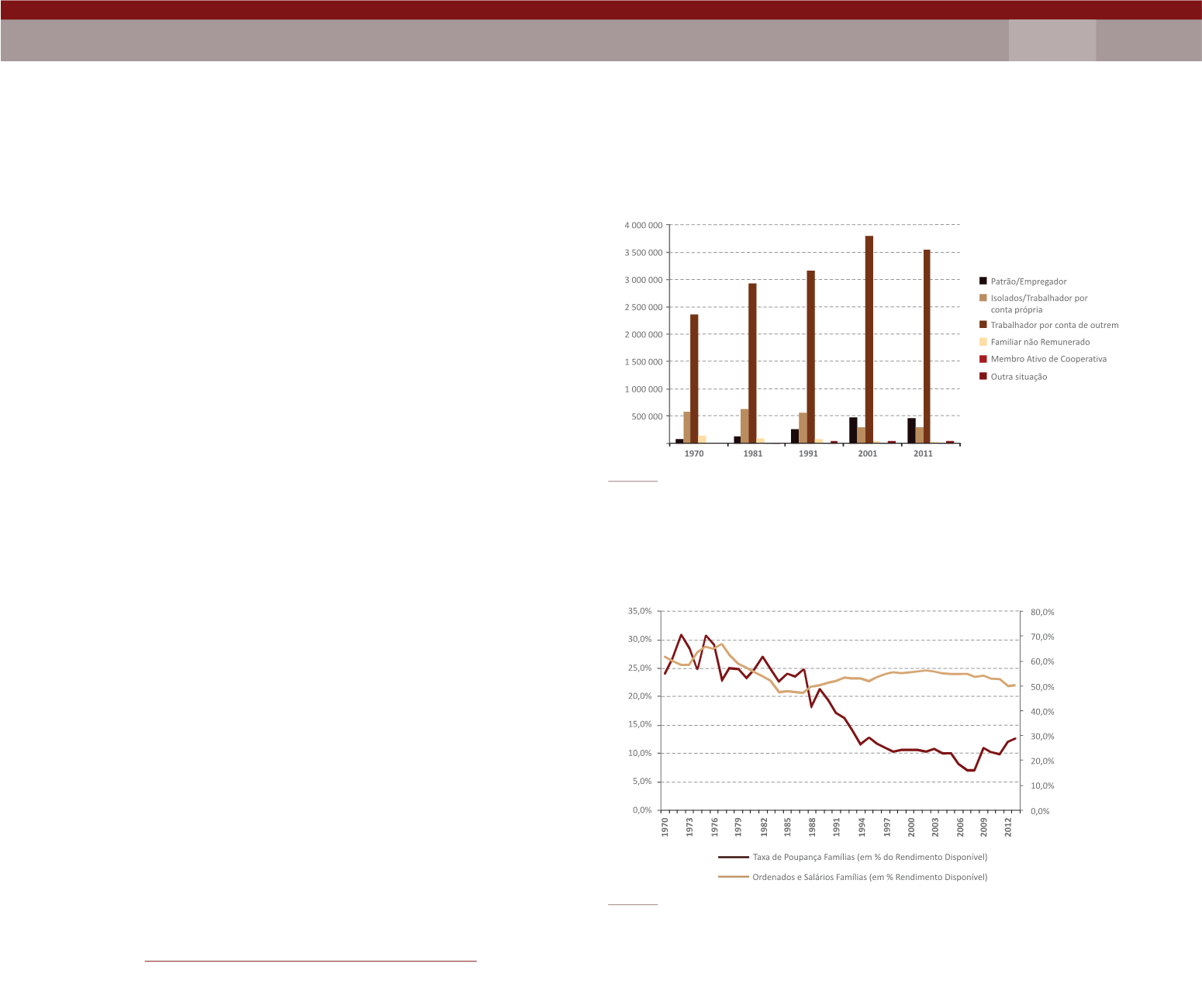Click the tan line marker in the legend
1202x1008 pixels.
733,877
